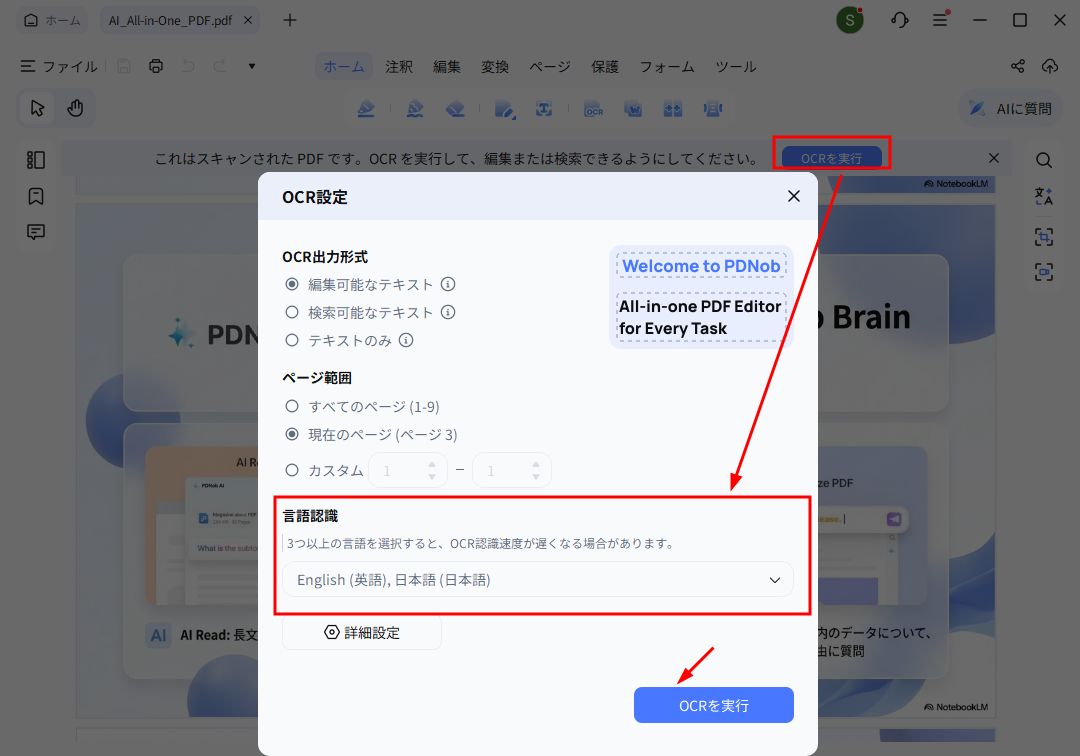Screen dimensions: 1080x756
Task: Click the custom range start page field
Action: pos(408,470)
